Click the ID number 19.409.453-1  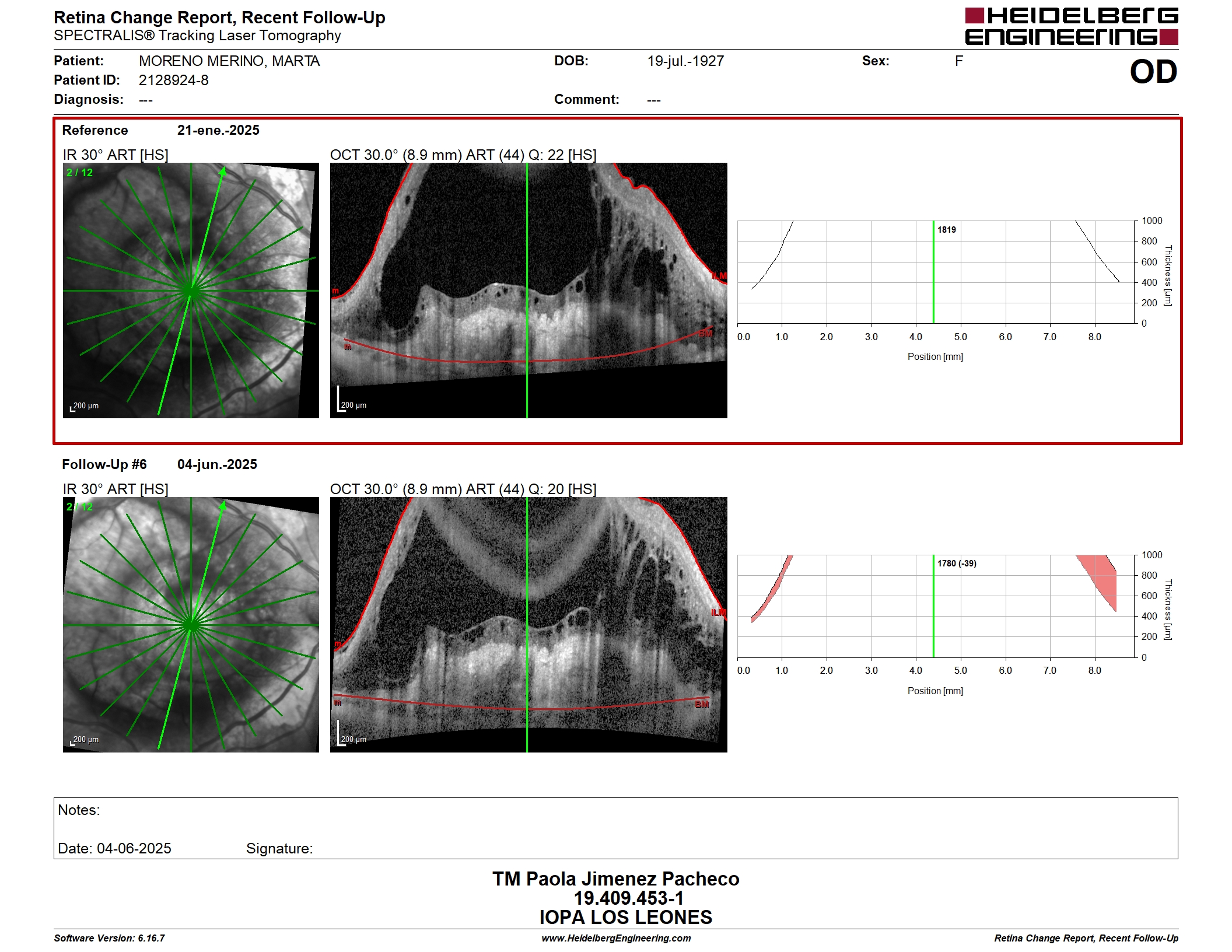628,898
